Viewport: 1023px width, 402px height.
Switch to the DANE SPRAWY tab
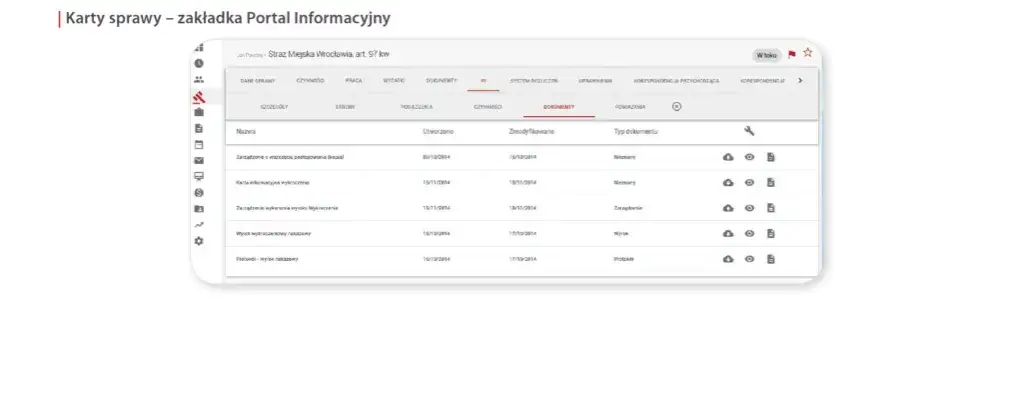point(258,81)
